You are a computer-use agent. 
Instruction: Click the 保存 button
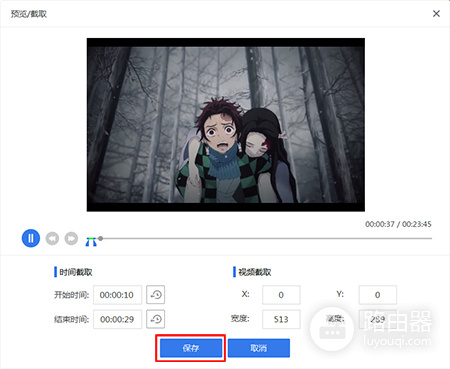tap(191, 348)
